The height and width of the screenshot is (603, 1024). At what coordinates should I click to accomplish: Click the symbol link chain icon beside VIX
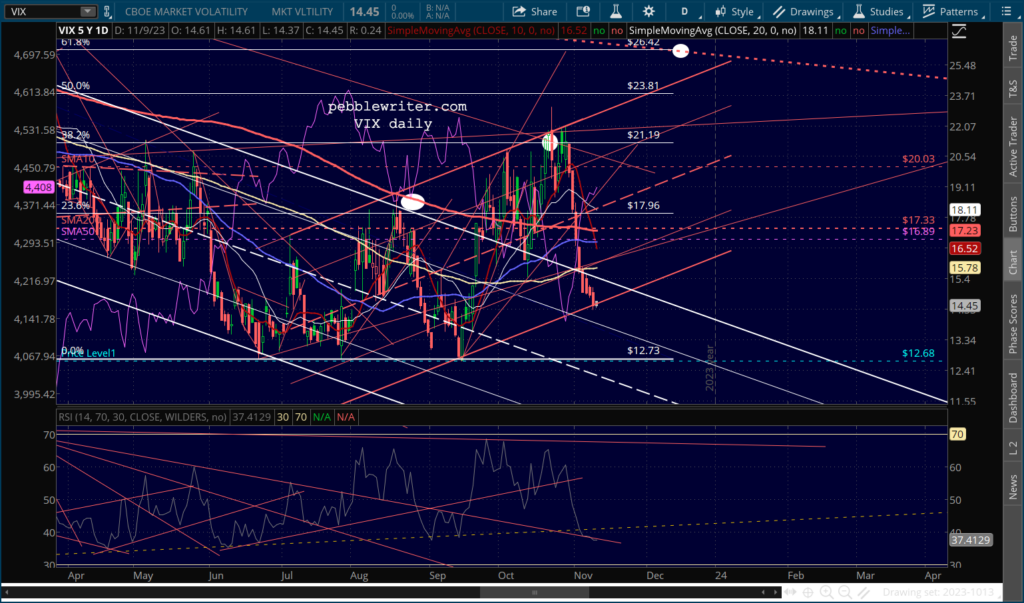tap(107, 12)
